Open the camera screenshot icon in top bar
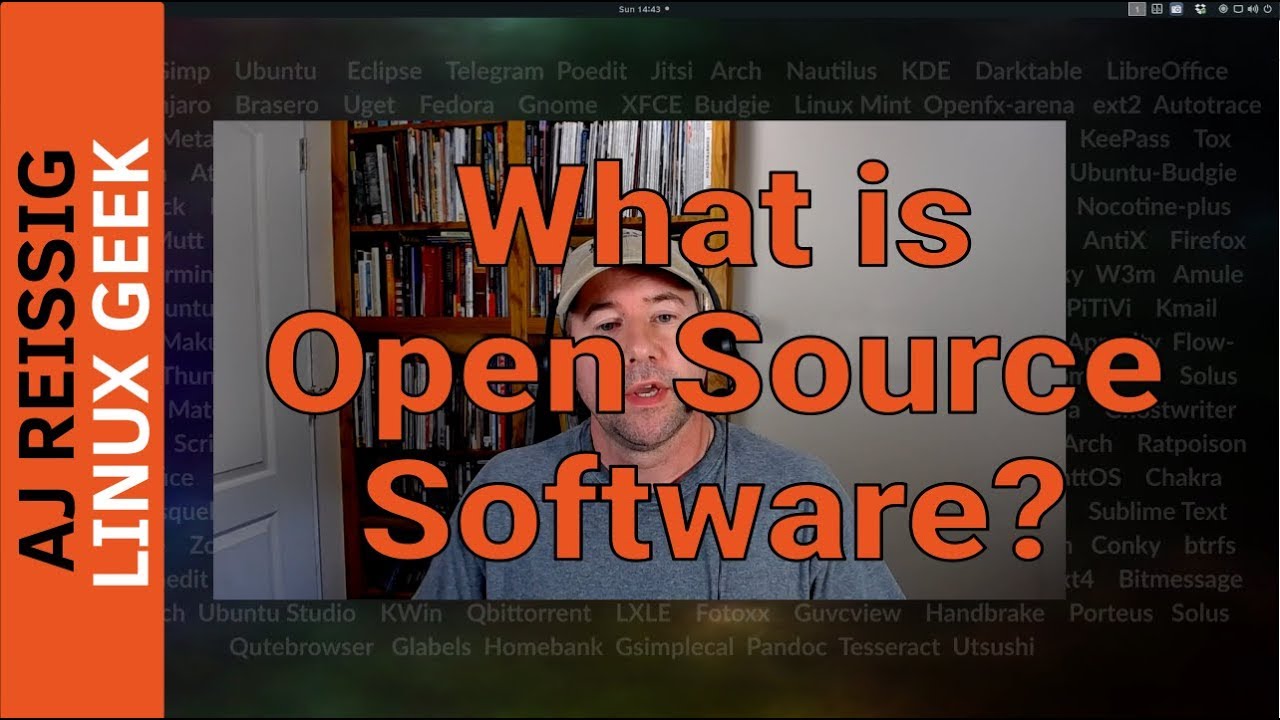Viewport: 1280px width, 720px height. coord(1176,9)
